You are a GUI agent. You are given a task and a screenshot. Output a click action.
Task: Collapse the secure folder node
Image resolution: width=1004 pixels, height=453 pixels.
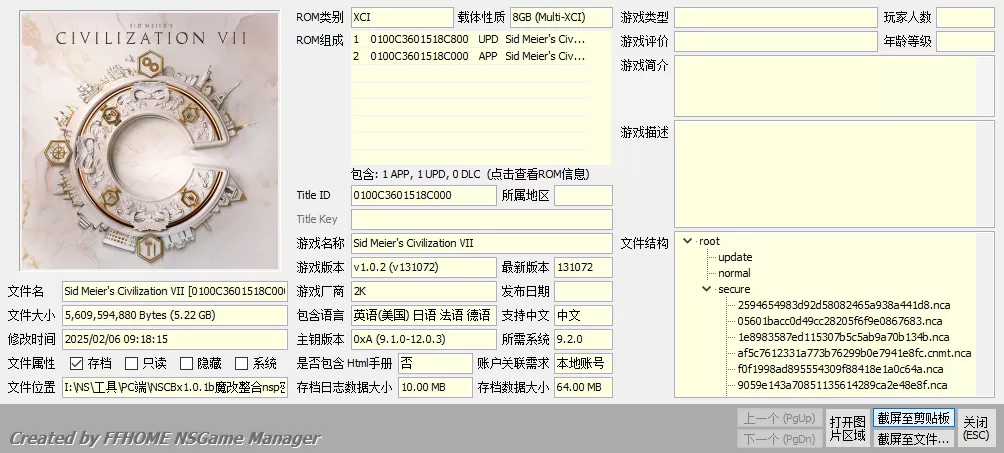tap(706, 289)
